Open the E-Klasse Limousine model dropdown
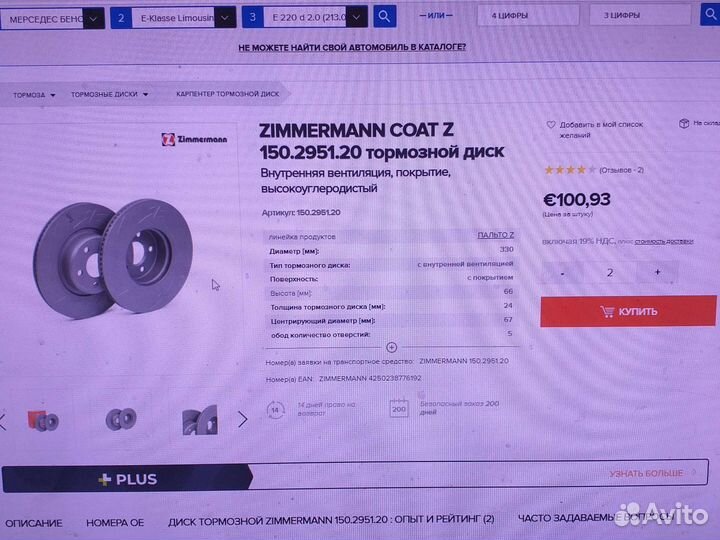 point(184,18)
